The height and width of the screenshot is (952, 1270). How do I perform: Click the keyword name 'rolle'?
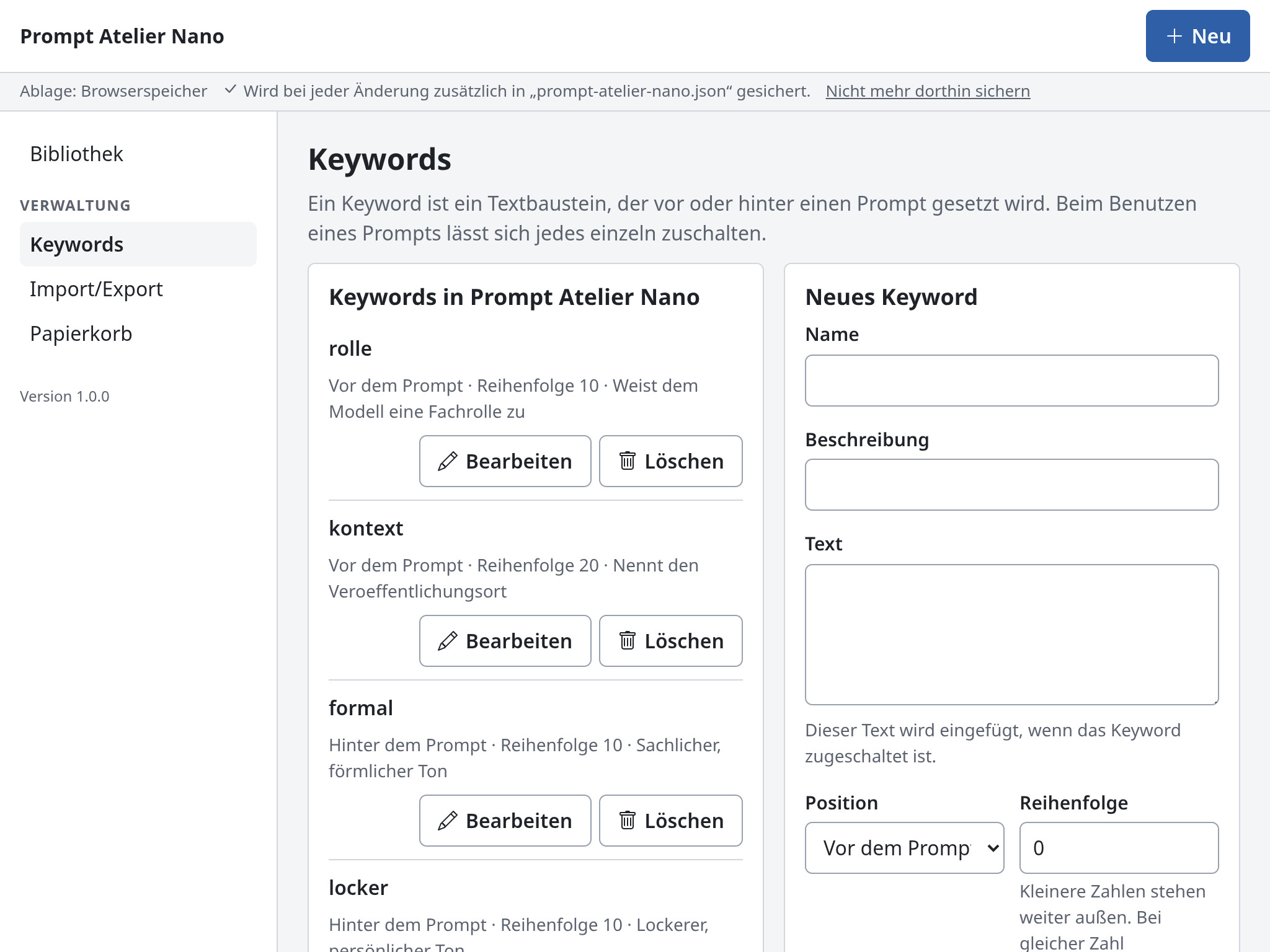[350, 348]
